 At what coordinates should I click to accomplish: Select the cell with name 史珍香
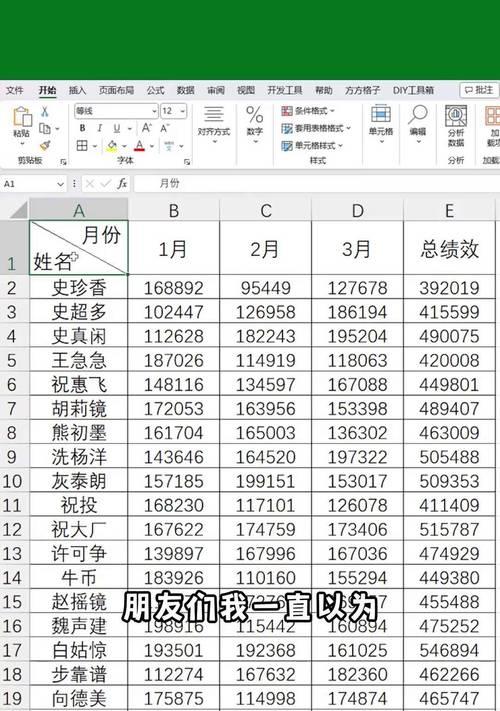click(x=79, y=287)
